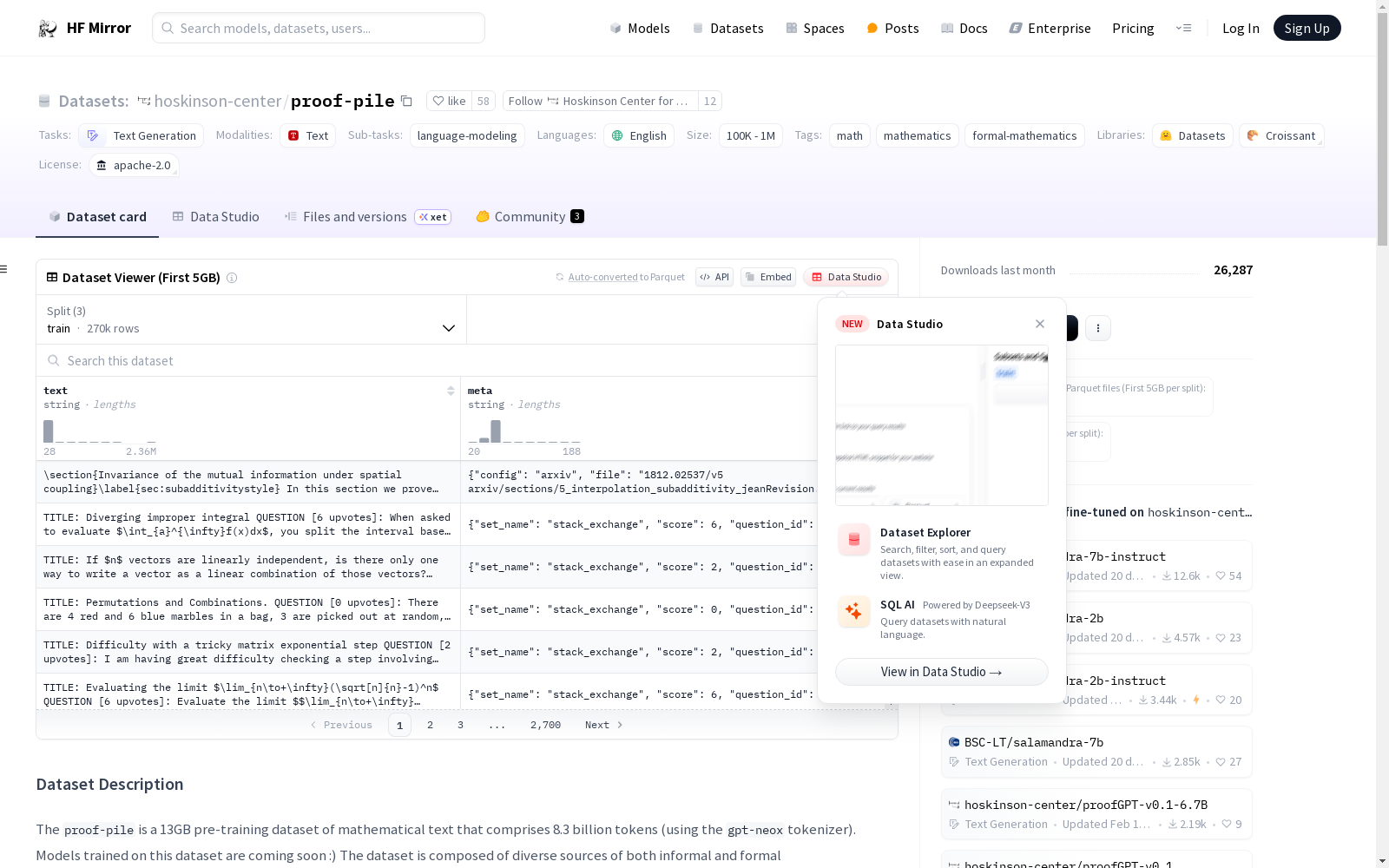
Task: Click the meta column length histogram
Action: [x=524, y=431]
